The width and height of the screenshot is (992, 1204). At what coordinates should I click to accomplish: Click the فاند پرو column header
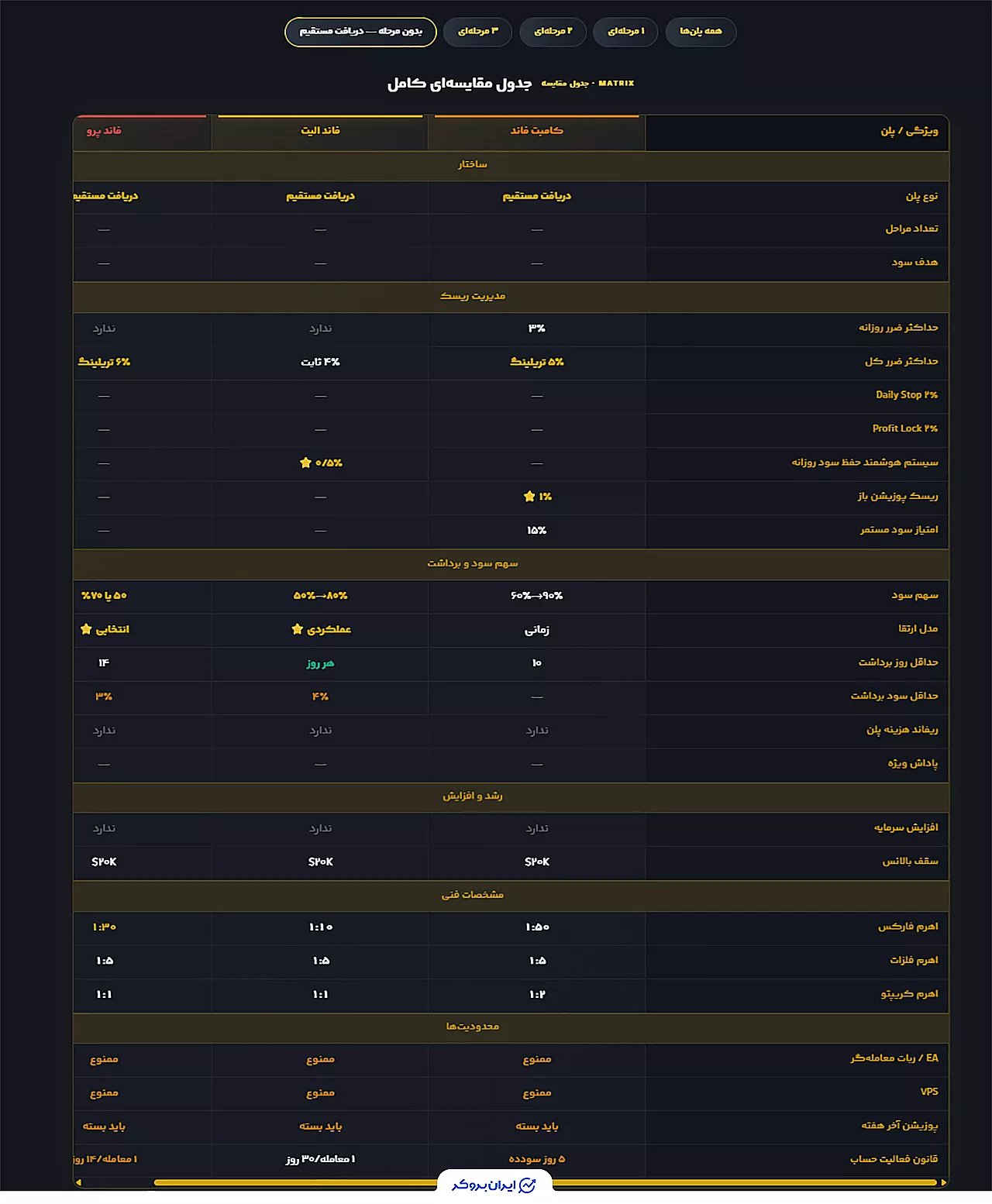click(x=104, y=132)
